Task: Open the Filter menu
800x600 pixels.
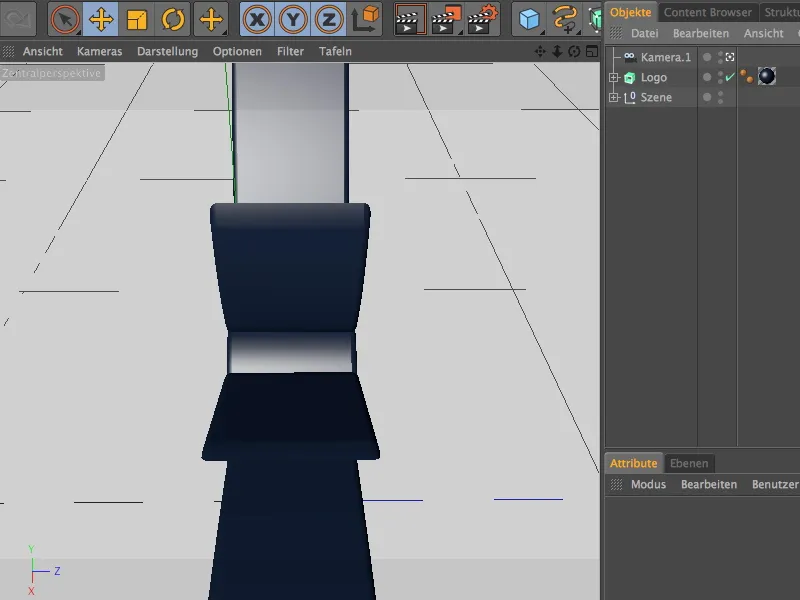Action: coord(290,52)
